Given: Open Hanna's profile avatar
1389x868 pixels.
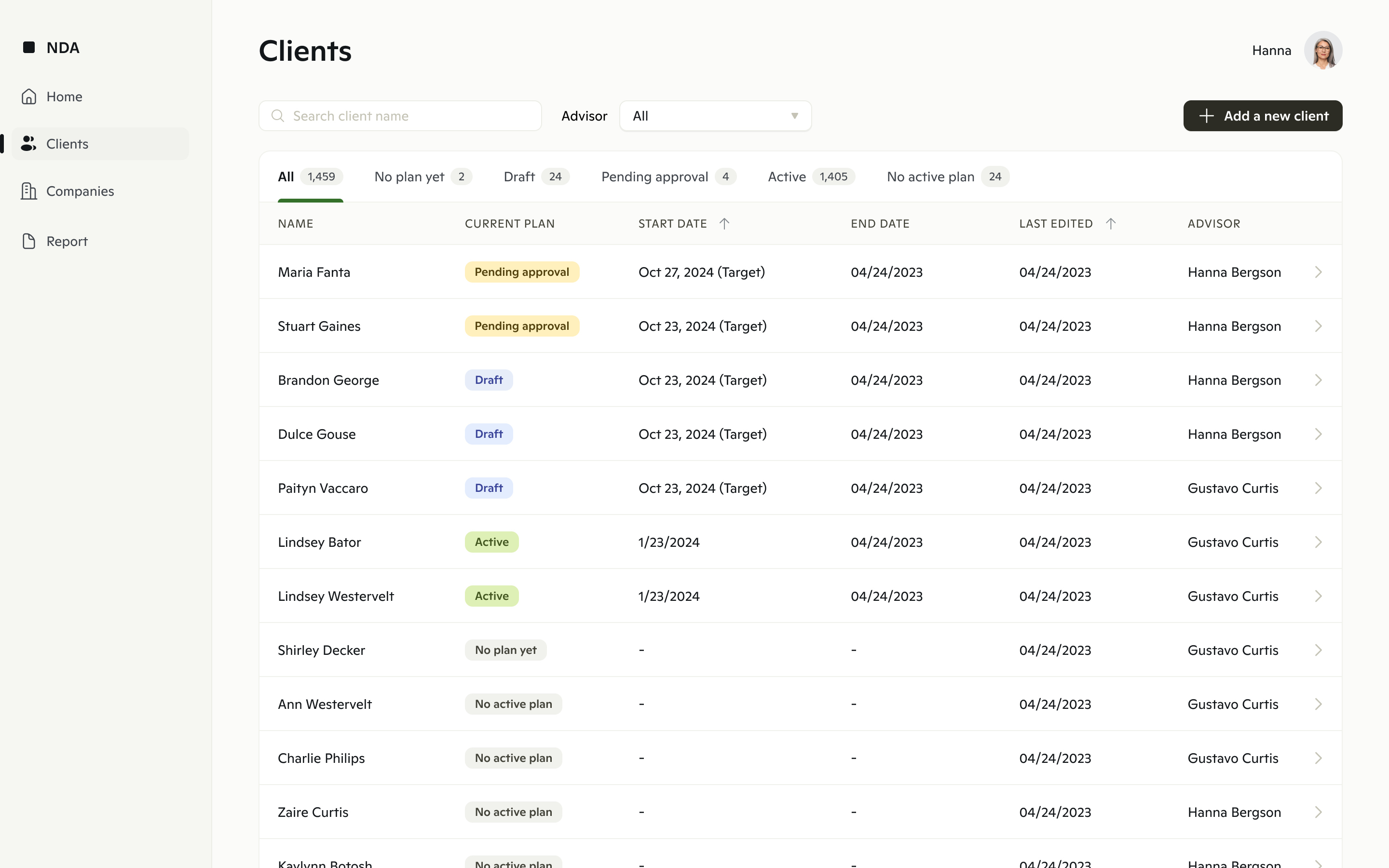Looking at the screenshot, I should tap(1322, 51).
